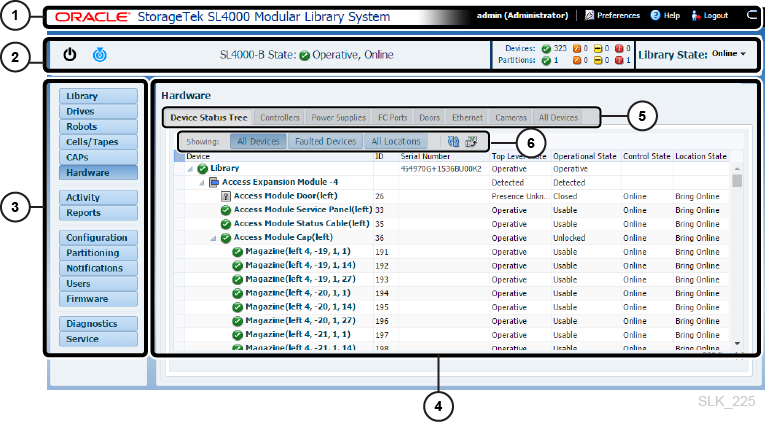The image size is (765, 422).
Task: Click status icon of Magazine(left 4, -20, 1, 1)
Action: (x=238, y=293)
